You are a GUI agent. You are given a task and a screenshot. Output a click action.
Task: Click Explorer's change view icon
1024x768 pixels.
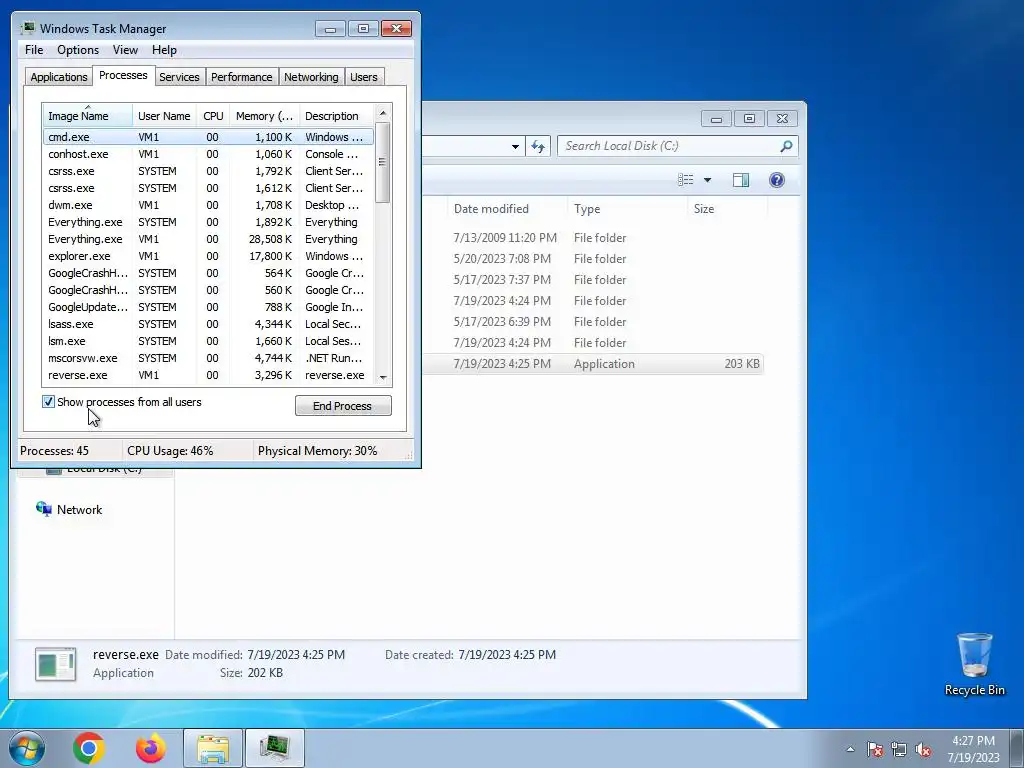click(685, 180)
